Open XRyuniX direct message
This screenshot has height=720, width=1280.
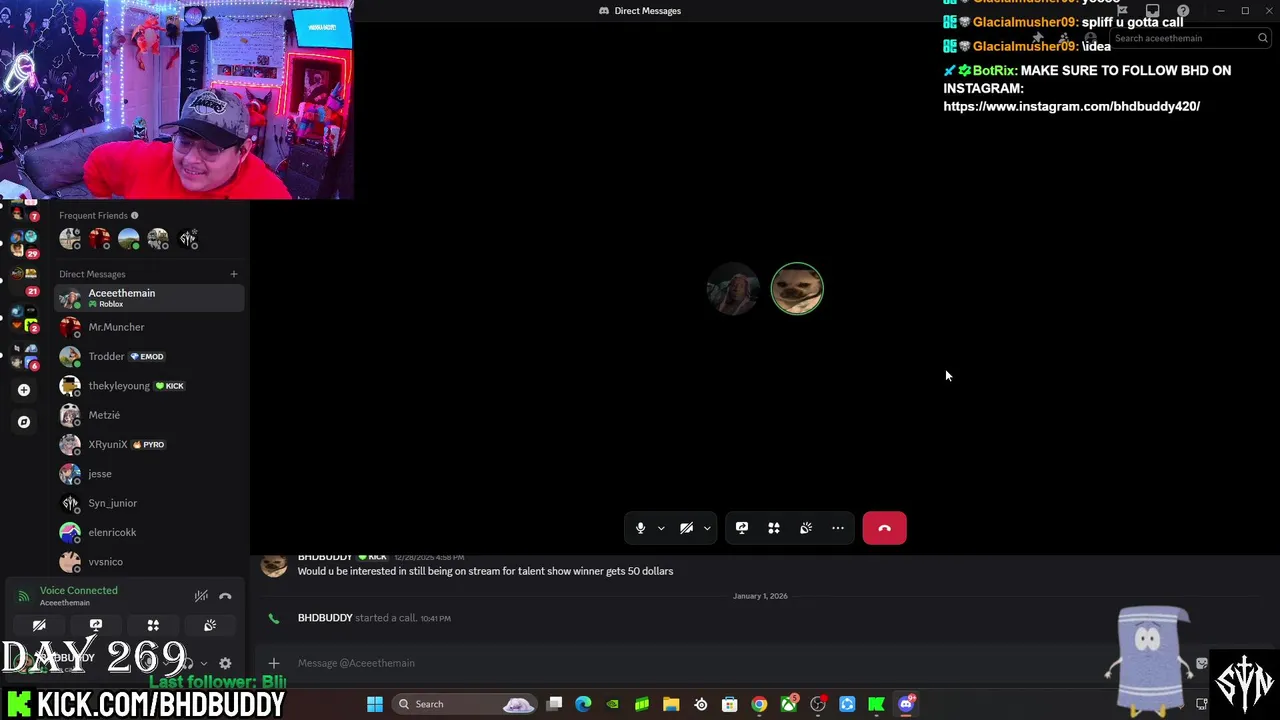click(x=149, y=444)
